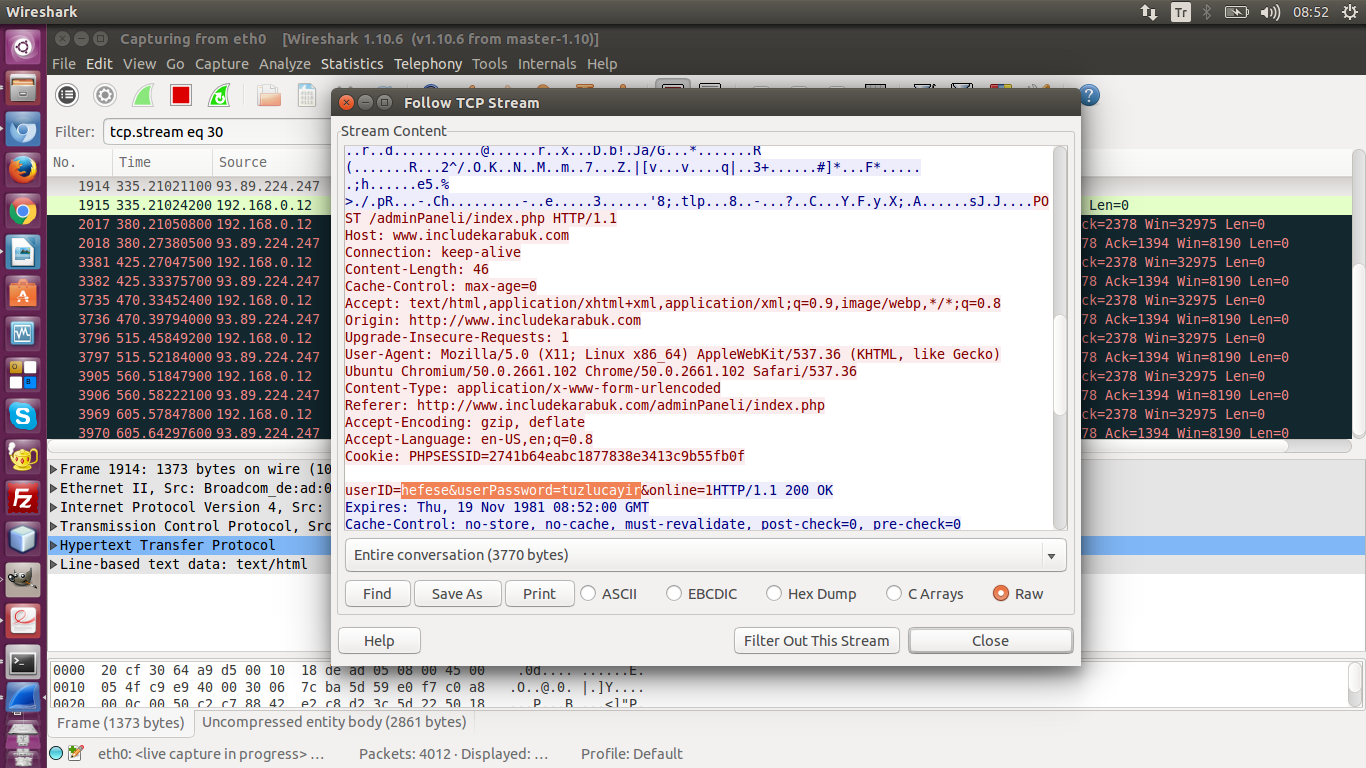Expand Transmission Control Protocol node
This screenshot has width=1366, height=768.
pos(54,526)
